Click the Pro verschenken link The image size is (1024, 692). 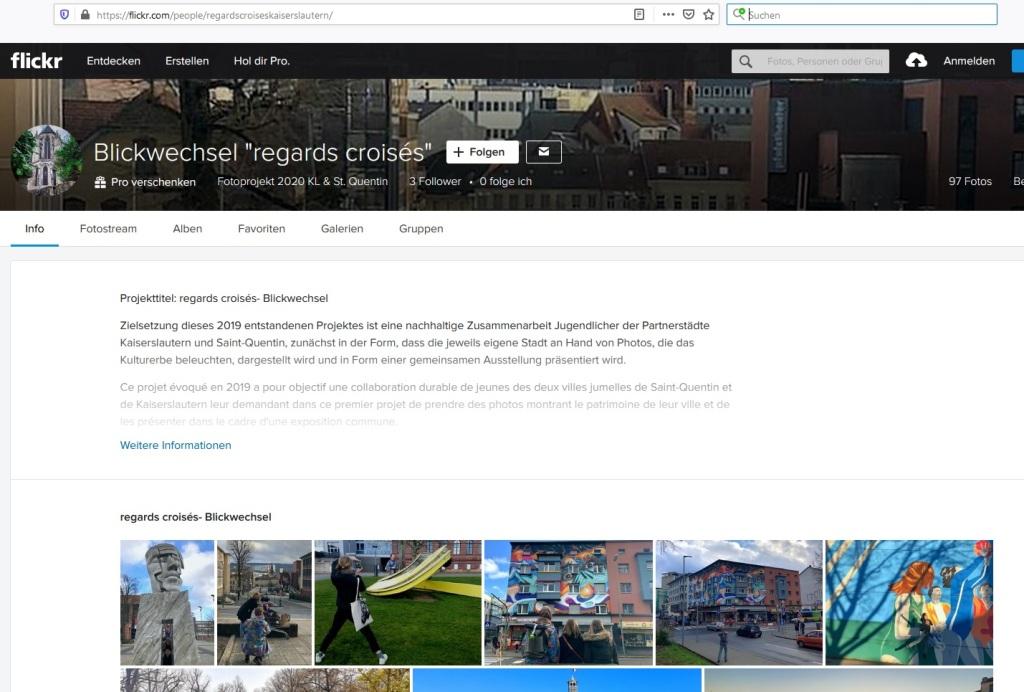pyautogui.click(x=145, y=182)
